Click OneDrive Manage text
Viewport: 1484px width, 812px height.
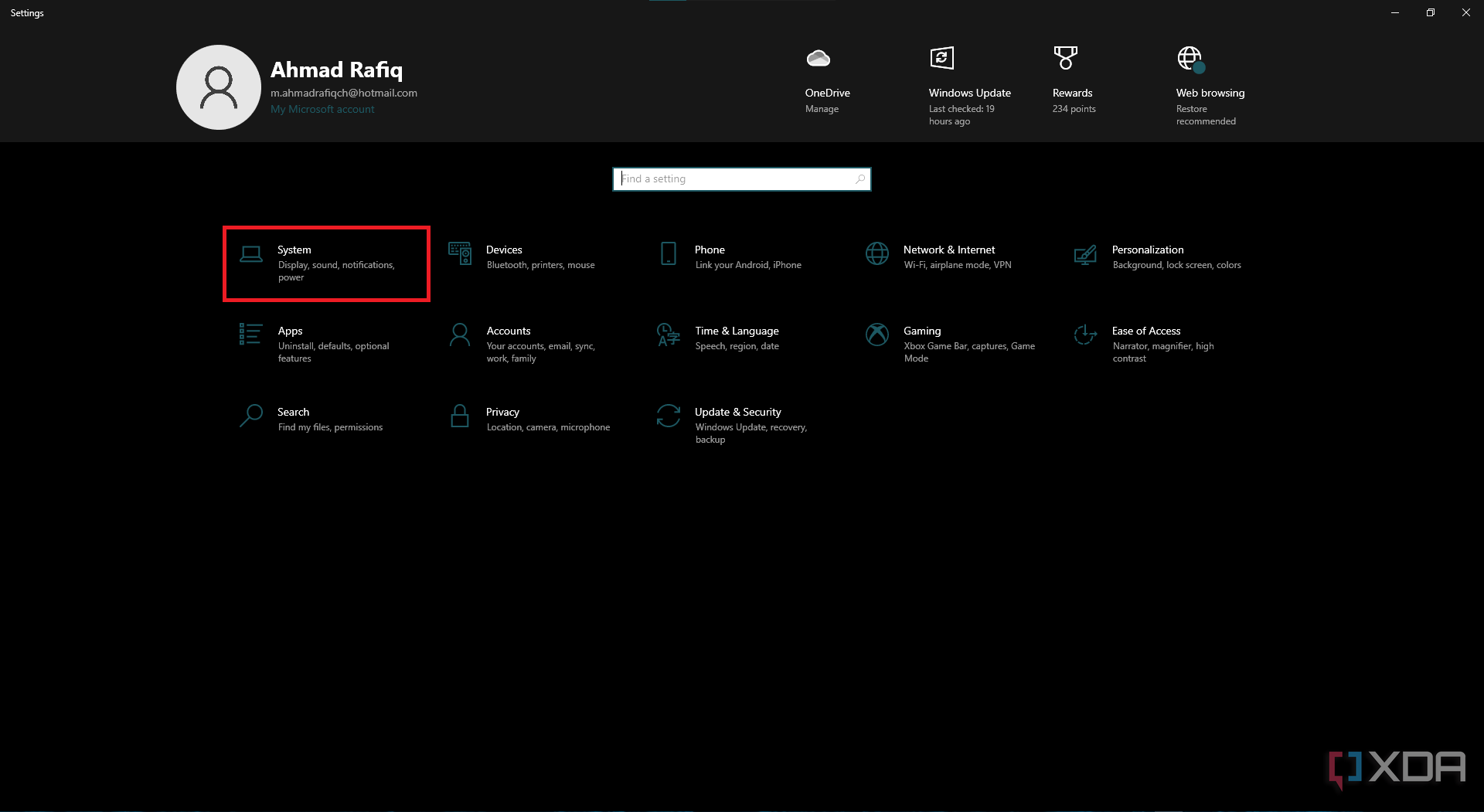click(822, 109)
